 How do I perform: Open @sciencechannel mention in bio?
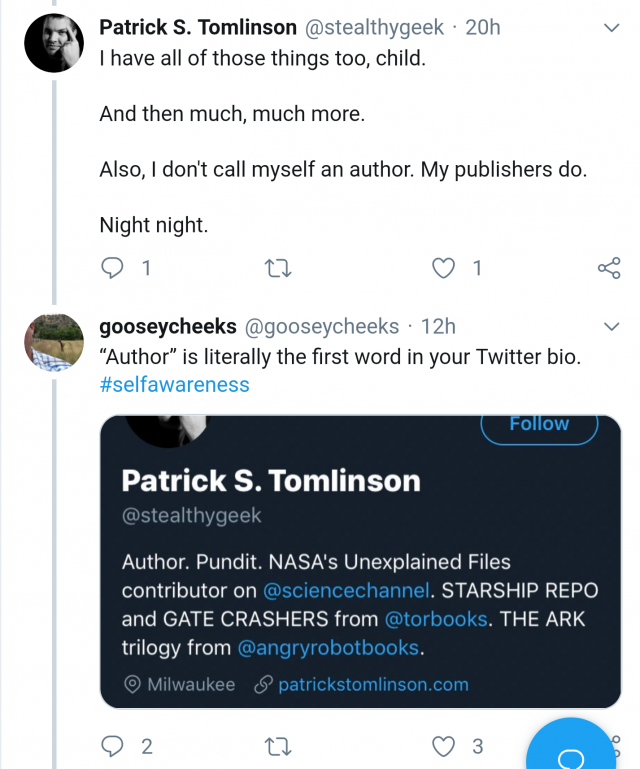pos(346,590)
